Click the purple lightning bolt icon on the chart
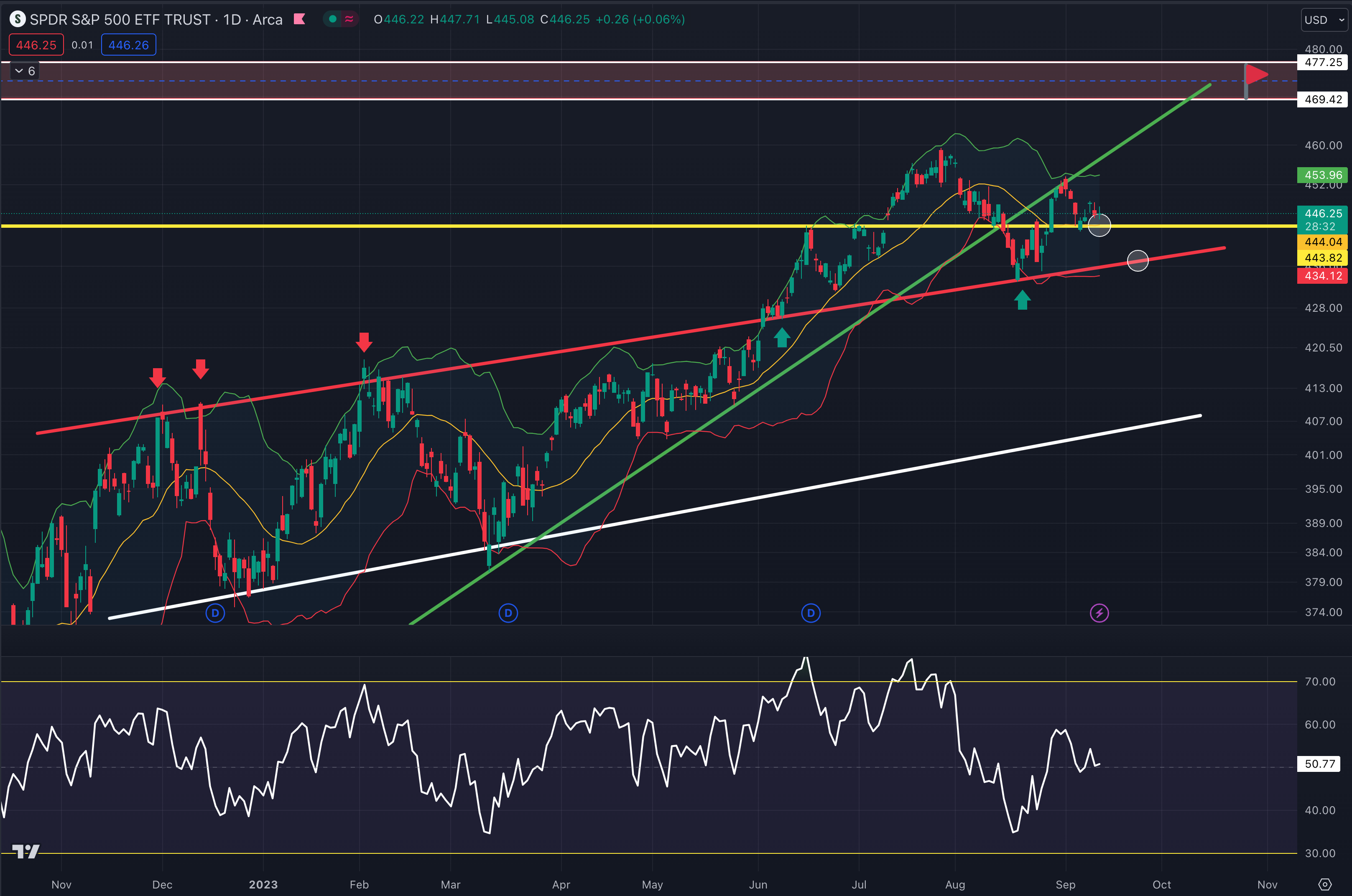1352x896 pixels. (x=1099, y=613)
